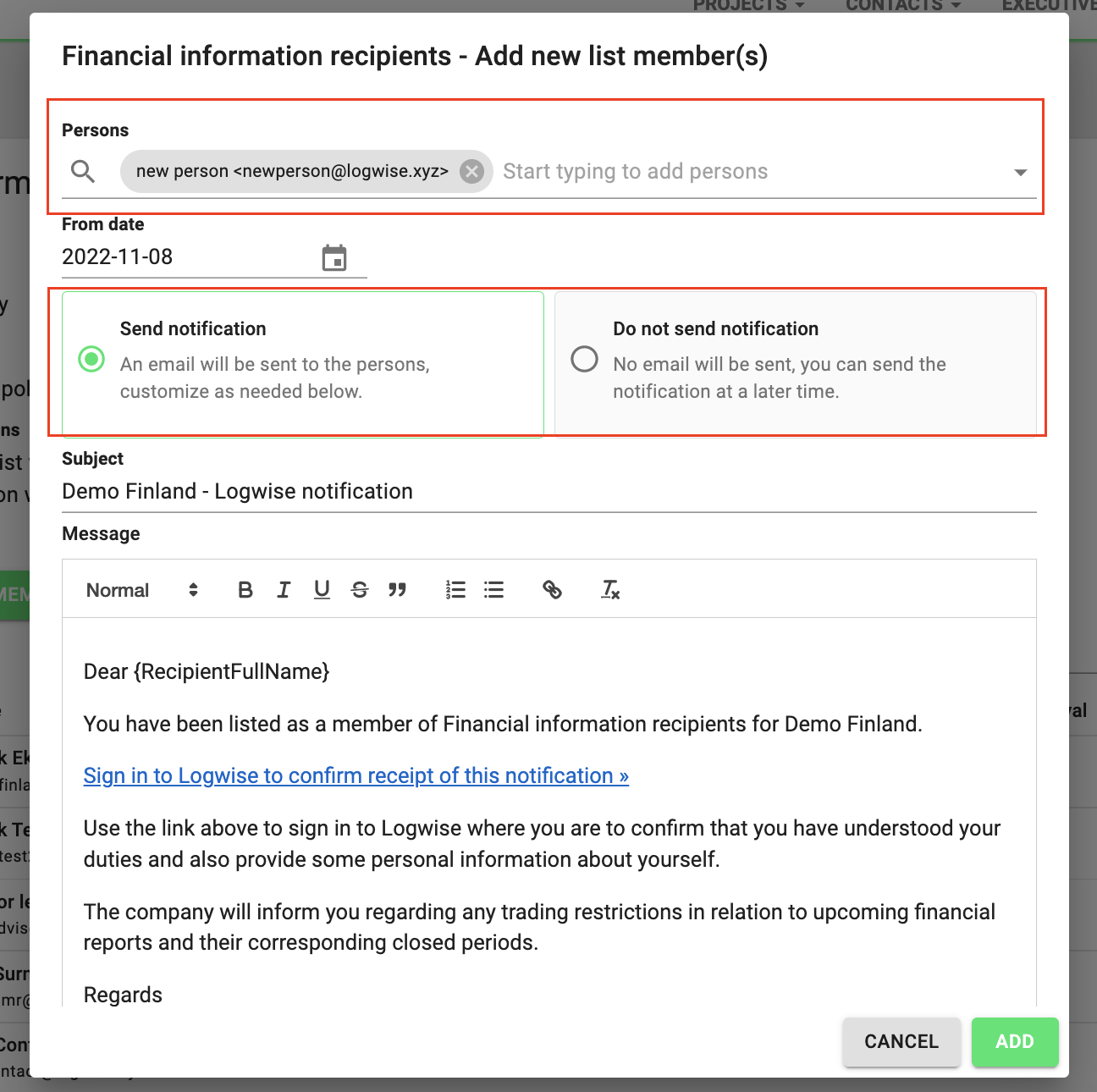The width and height of the screenshot is (1097, 1092).
Task: Click the Subject text field
Action: click(x=549, y=492)
